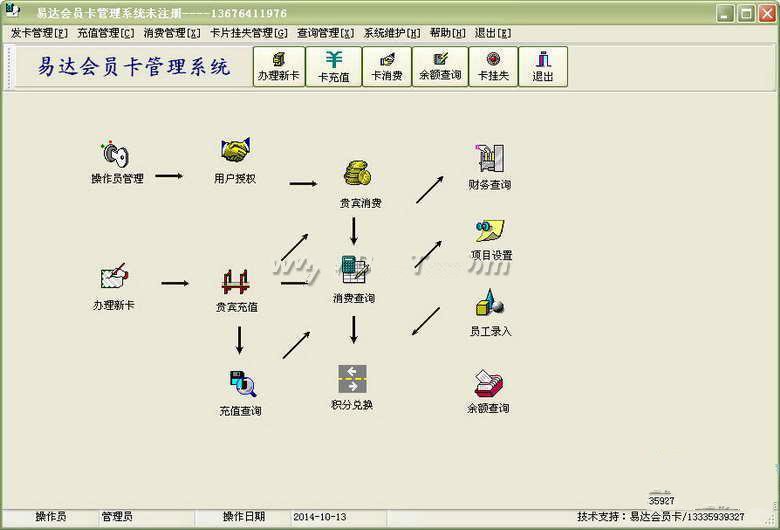Screen dimensions: 780x530
Task: Click the 退出 menu item
Action: (x=492, y=33)
